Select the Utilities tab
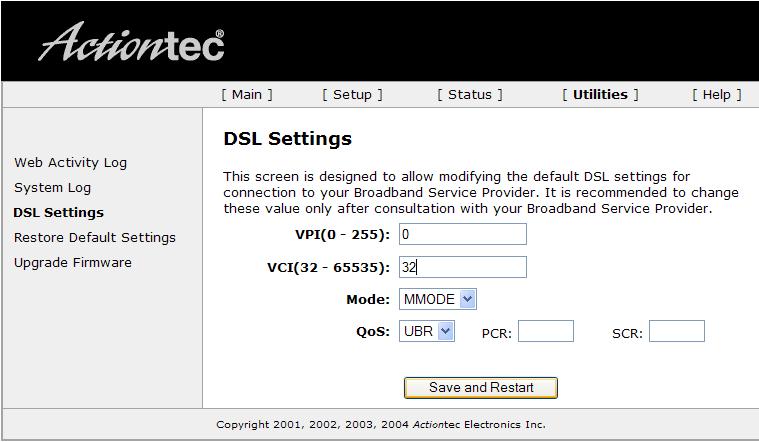Viewport: 759px width, 442px height. click(600, 94)
